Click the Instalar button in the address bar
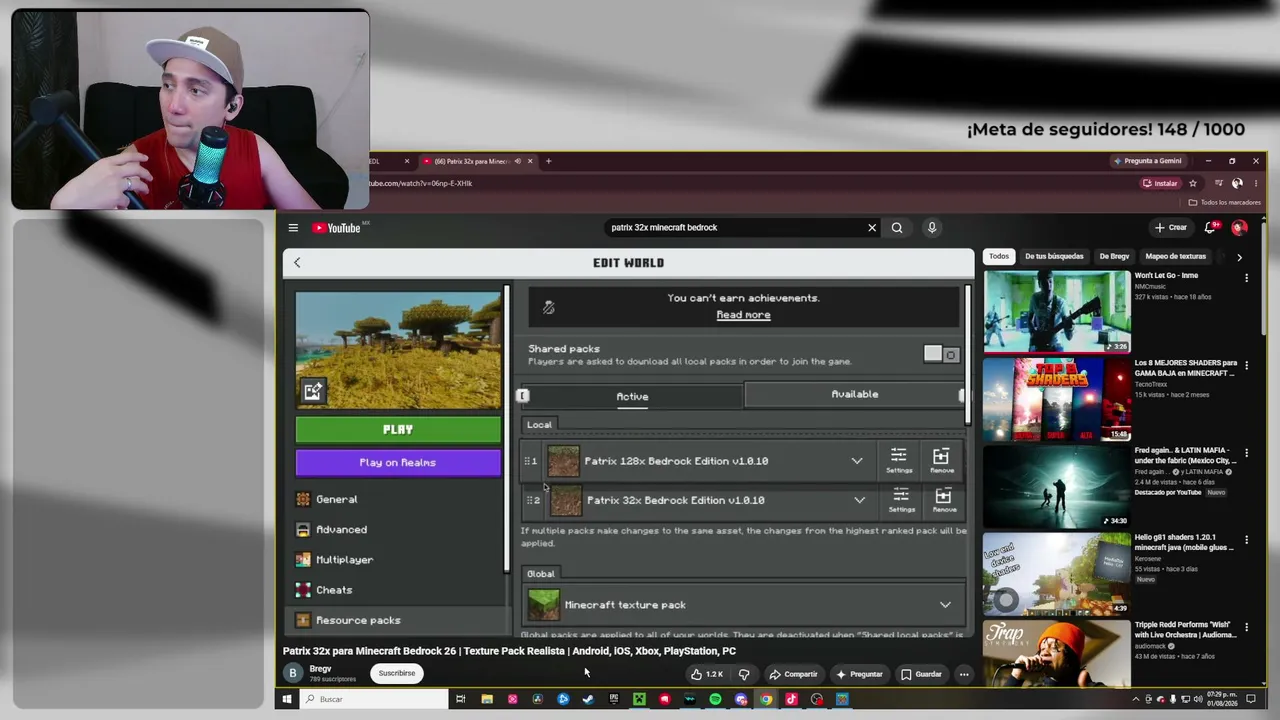Screen dimensions: 1280x720 (x=1160, y=183)
